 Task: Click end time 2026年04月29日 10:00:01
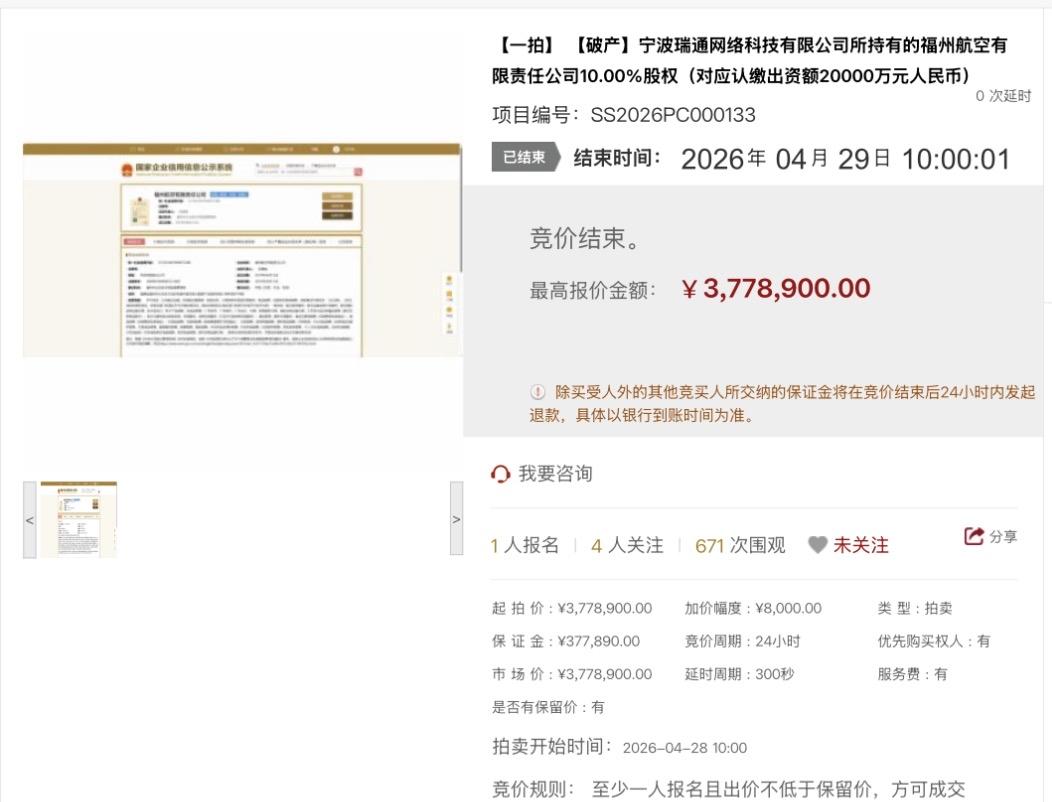(x=845, y=160)
